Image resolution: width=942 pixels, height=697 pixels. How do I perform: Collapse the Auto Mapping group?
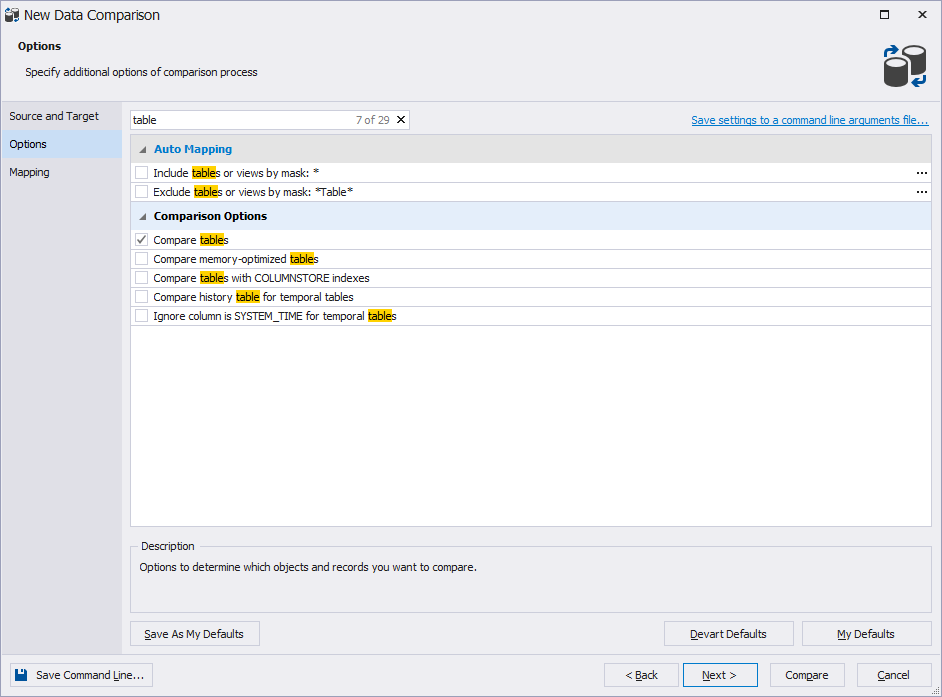(143, 150)
